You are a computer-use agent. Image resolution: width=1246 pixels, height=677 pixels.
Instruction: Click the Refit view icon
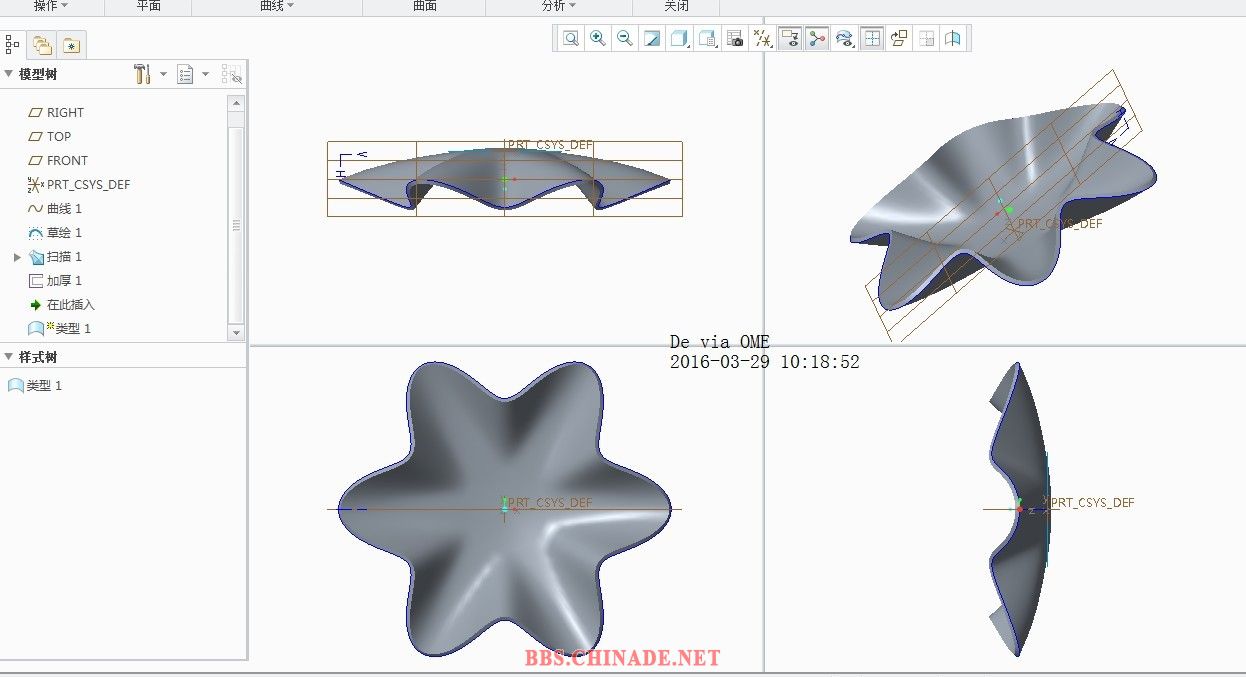(571, 39)
